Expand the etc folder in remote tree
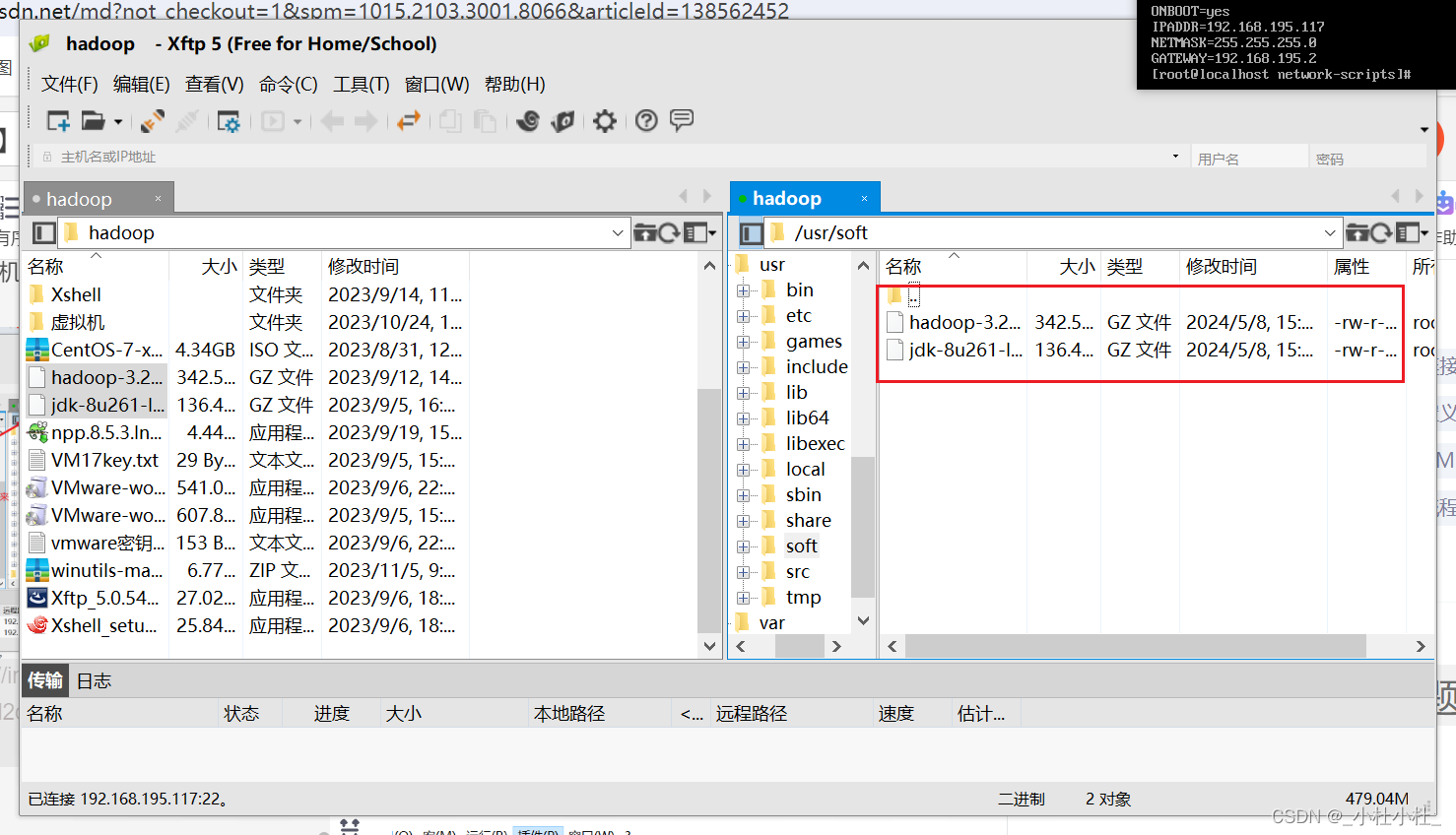Viewport: 1456px width, 835px height. click(x=744, y=316)
